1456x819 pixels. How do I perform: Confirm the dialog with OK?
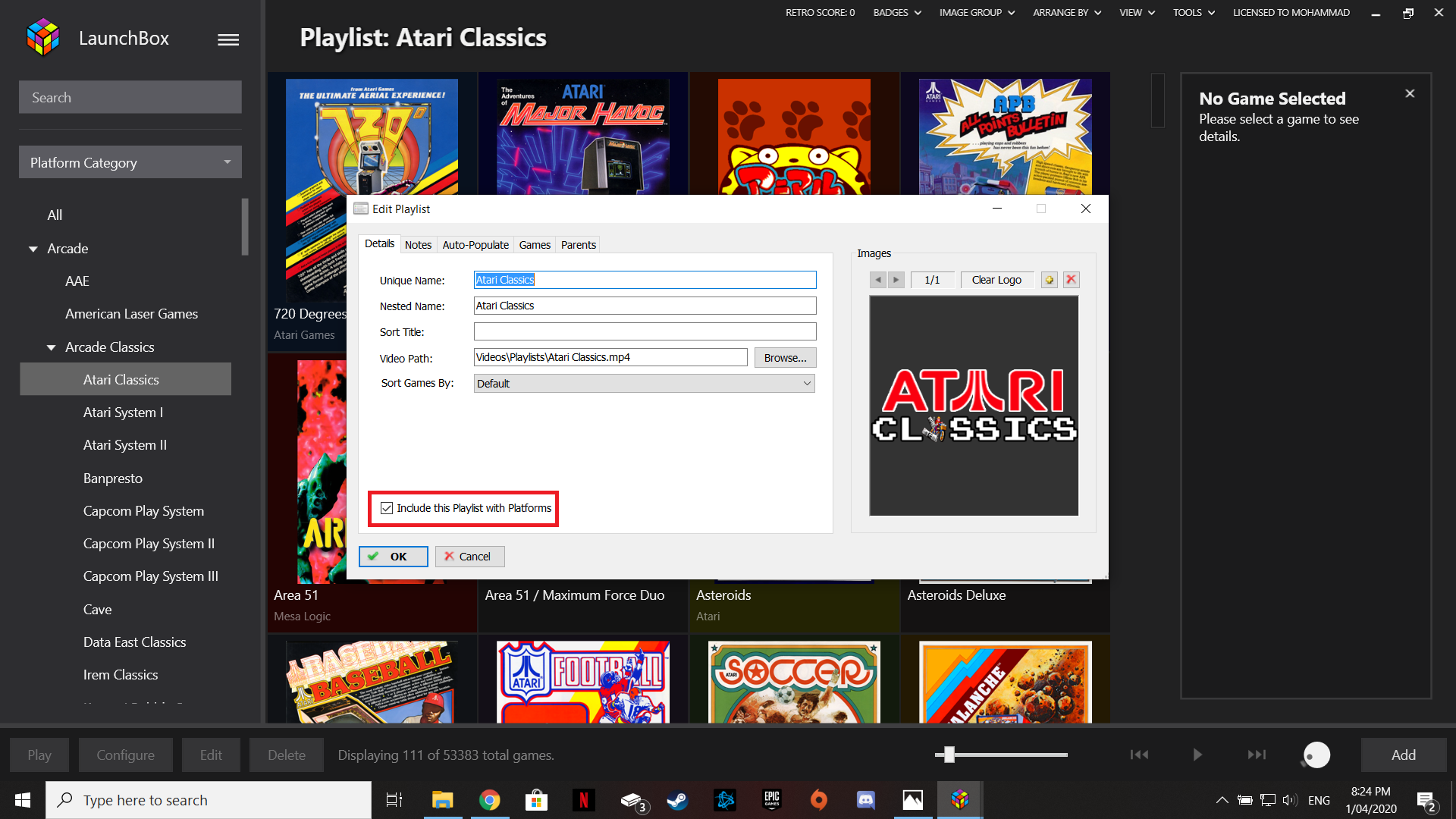[394, 557]
